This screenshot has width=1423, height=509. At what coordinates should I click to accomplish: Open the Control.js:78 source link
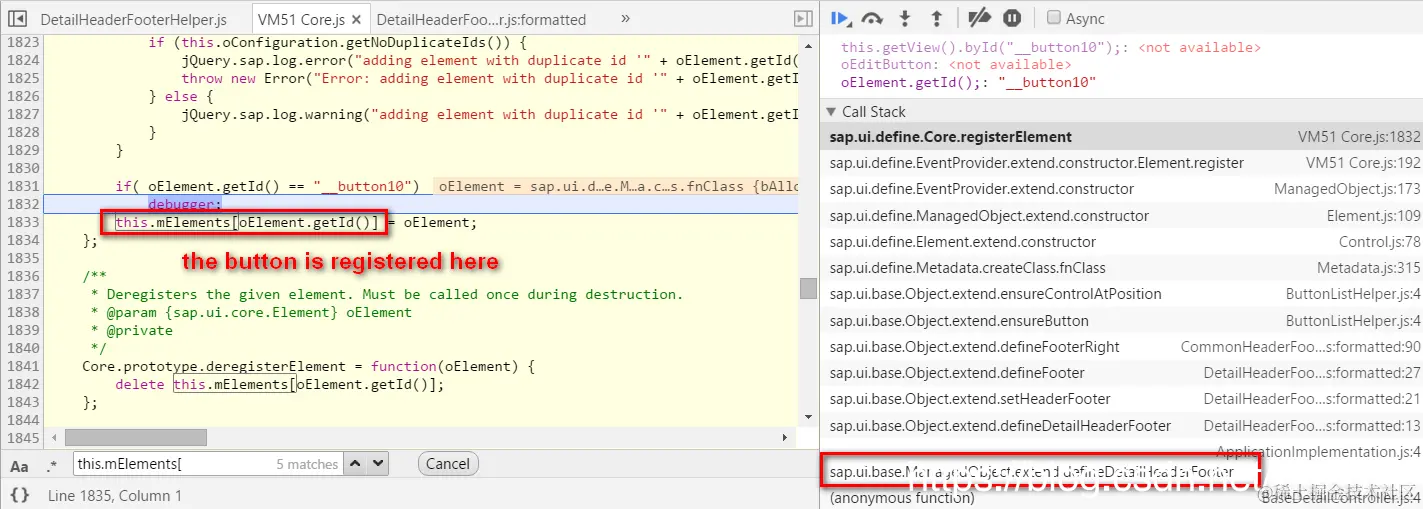1380,242
